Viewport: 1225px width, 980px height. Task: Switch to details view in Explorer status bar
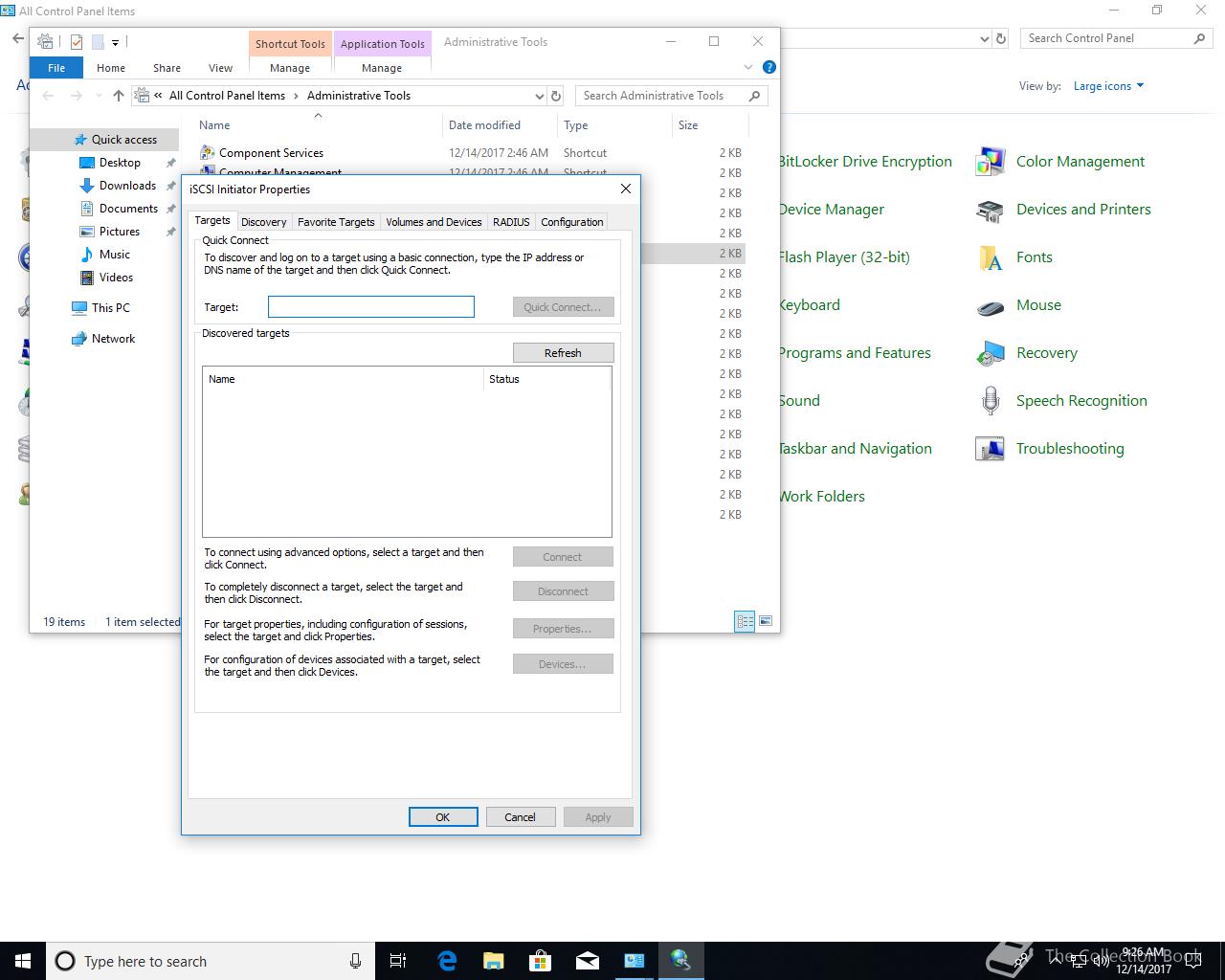(x=745, y=621)
